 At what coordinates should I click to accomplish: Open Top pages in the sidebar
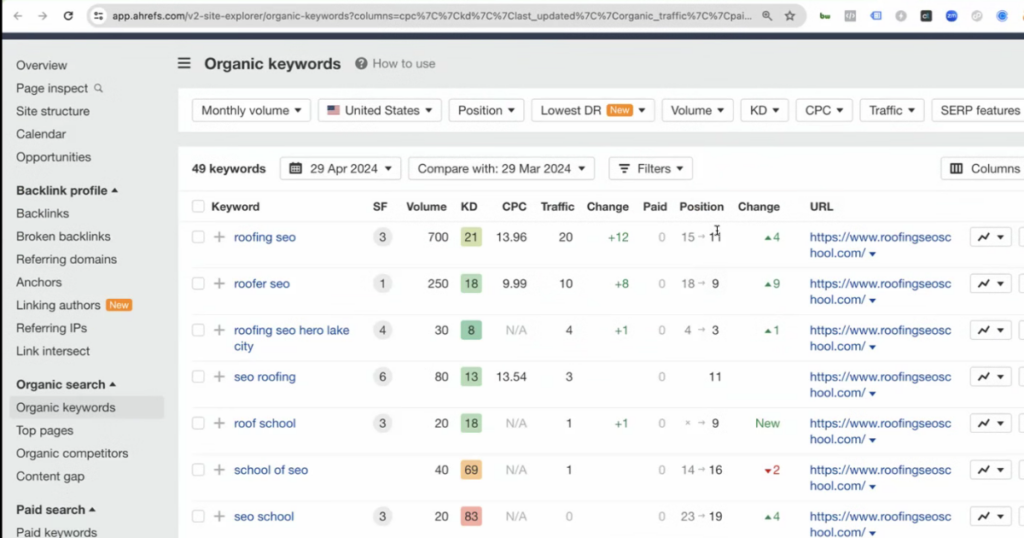click(44, 430)
